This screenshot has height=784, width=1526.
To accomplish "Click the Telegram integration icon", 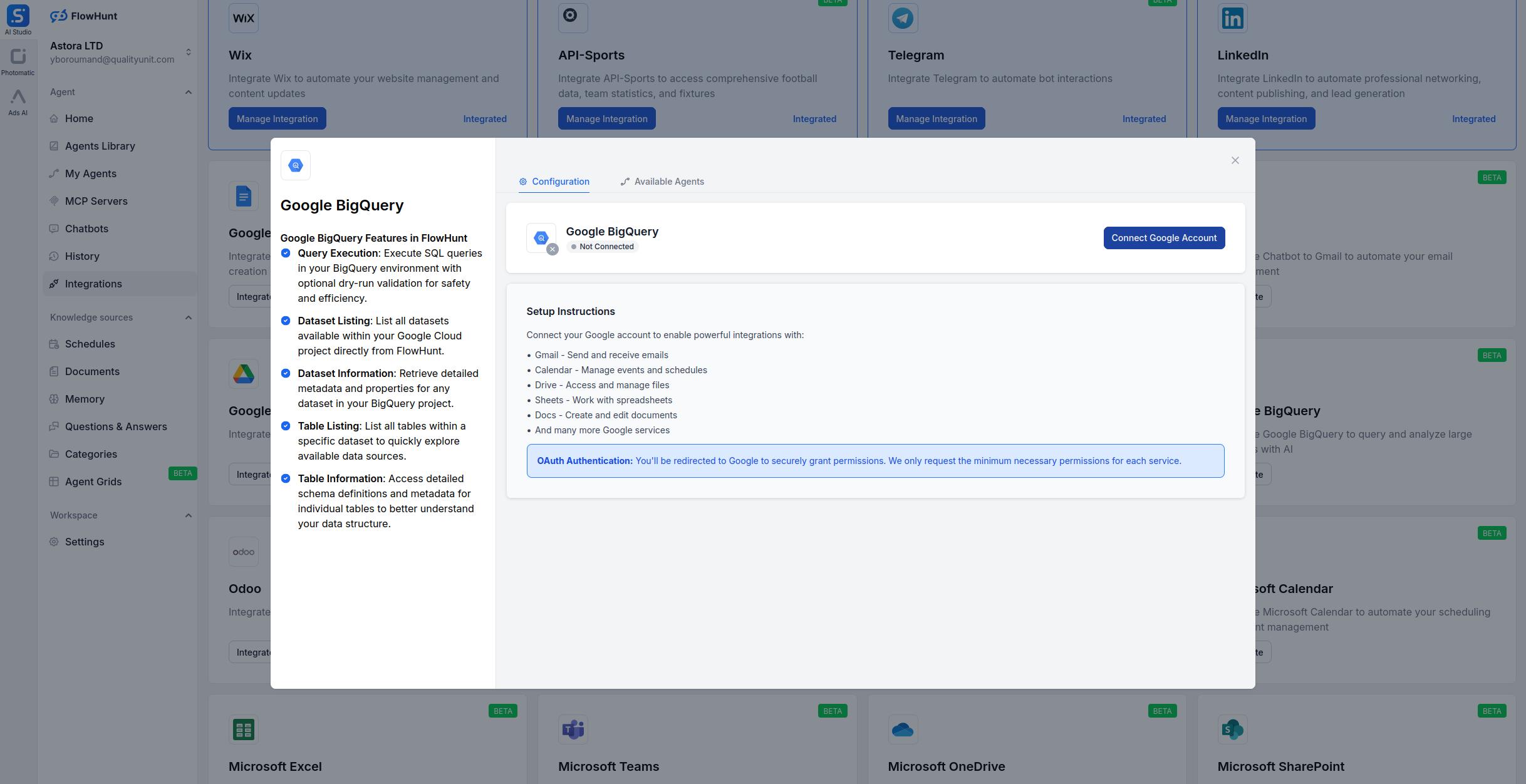I will [903, 18].
